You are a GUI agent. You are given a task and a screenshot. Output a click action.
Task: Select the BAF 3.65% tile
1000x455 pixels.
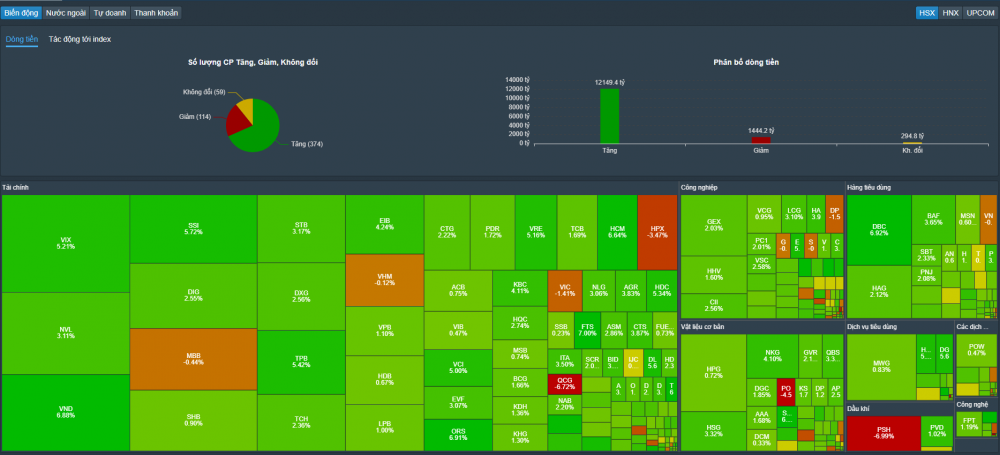click(x=933, y=219)
